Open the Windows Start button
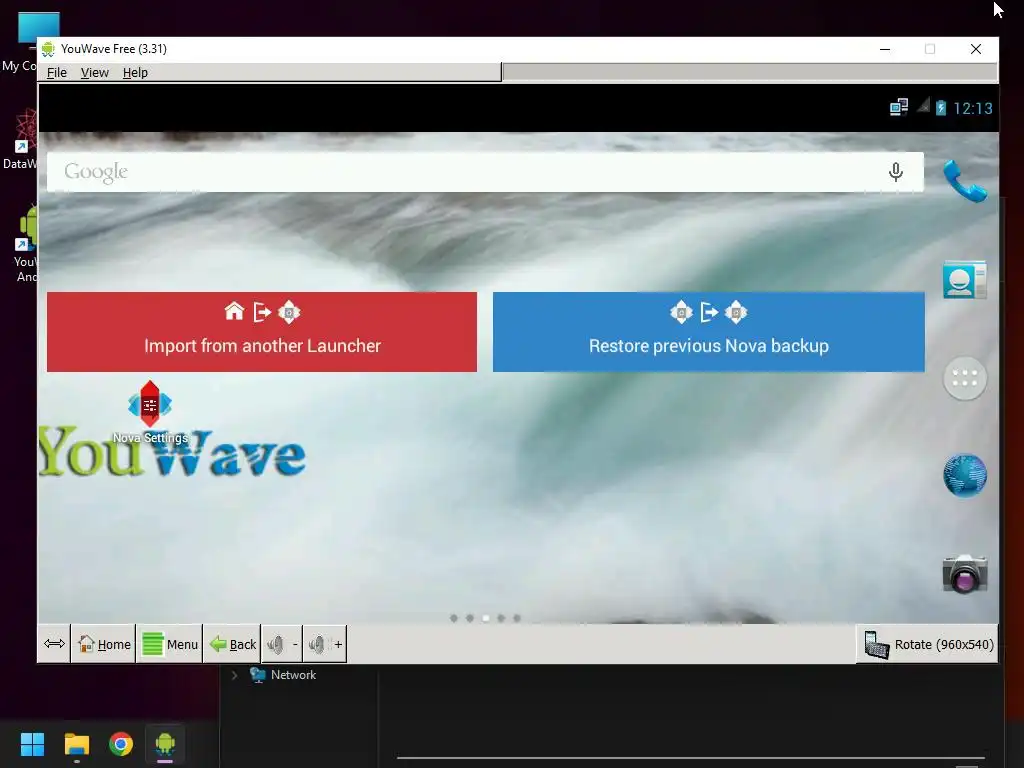 click(x=32, y=744)
